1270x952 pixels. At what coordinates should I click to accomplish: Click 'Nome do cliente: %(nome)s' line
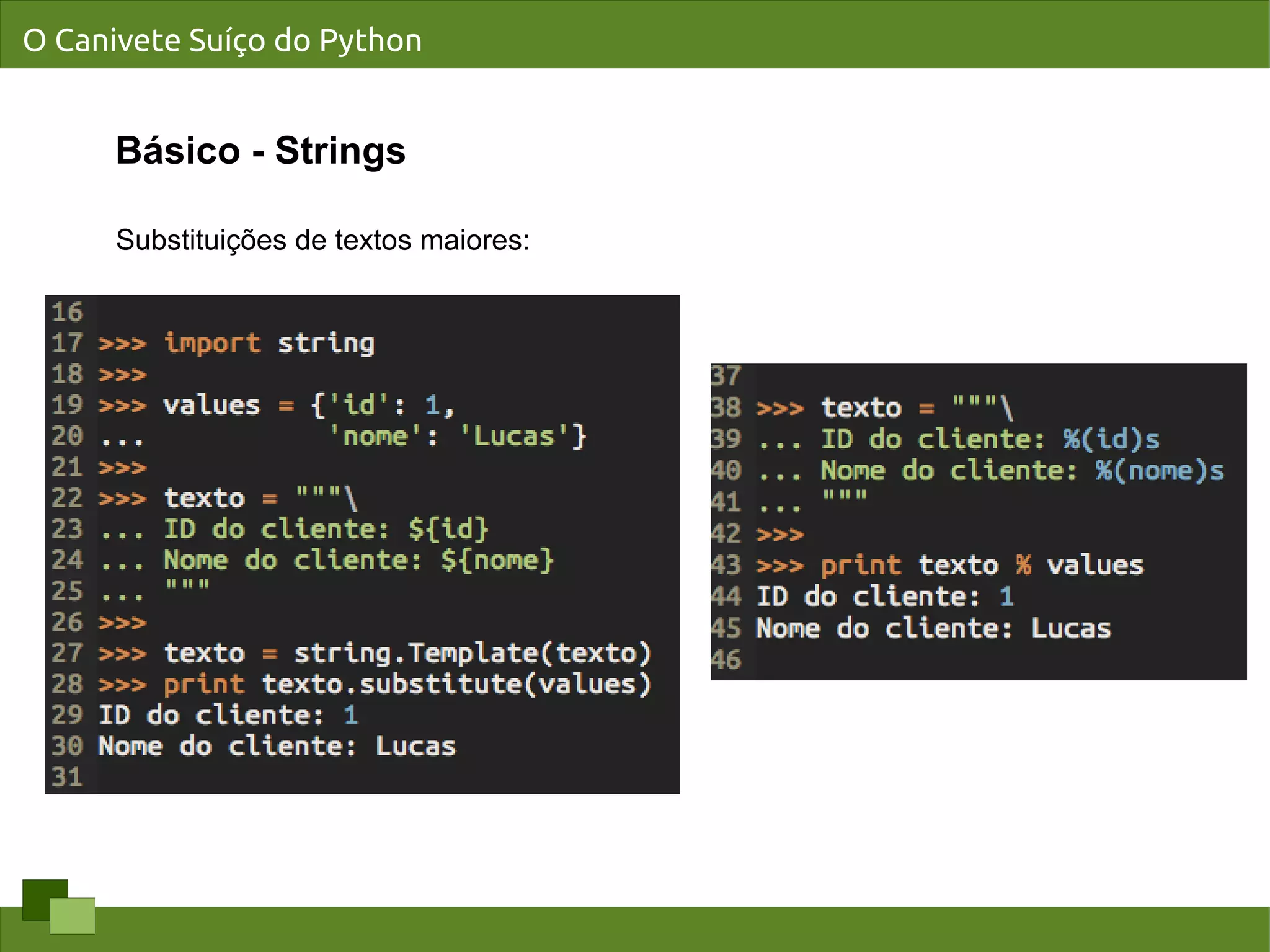(1023, 471)
